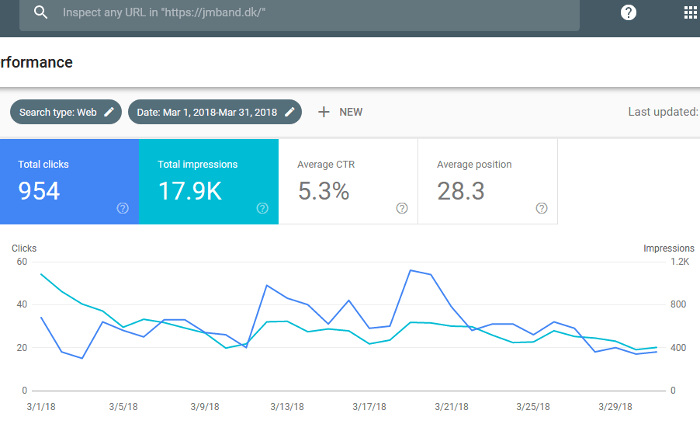
Task: Open the Date: Mar 1–Mar 31, 2018 filter
Action: [207, 112]
